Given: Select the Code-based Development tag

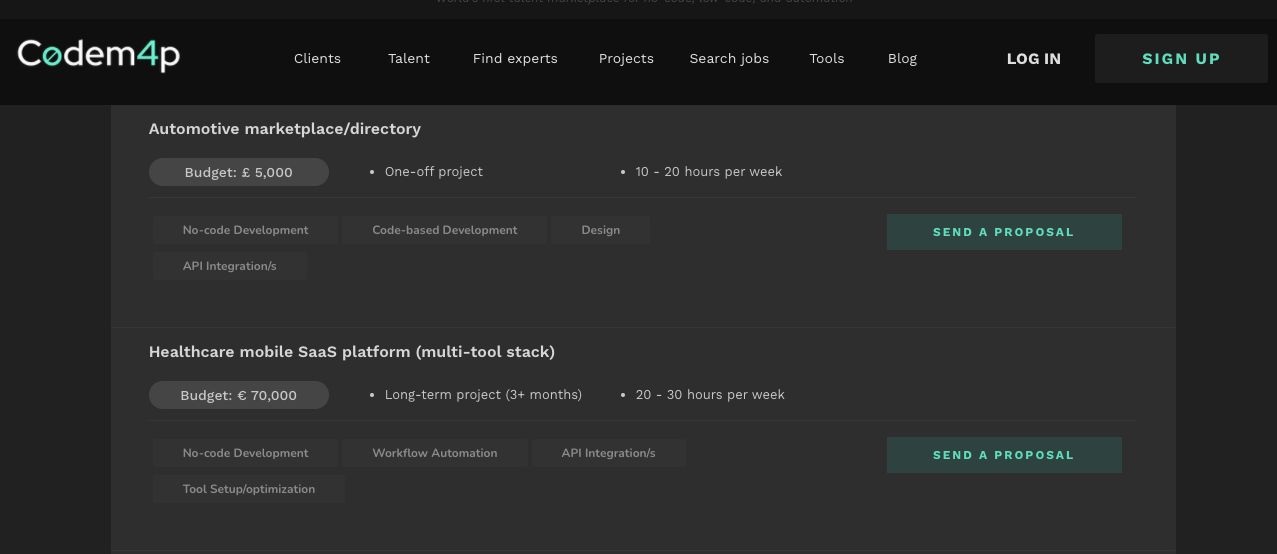Looking at the screenshot, I should 445,230.
